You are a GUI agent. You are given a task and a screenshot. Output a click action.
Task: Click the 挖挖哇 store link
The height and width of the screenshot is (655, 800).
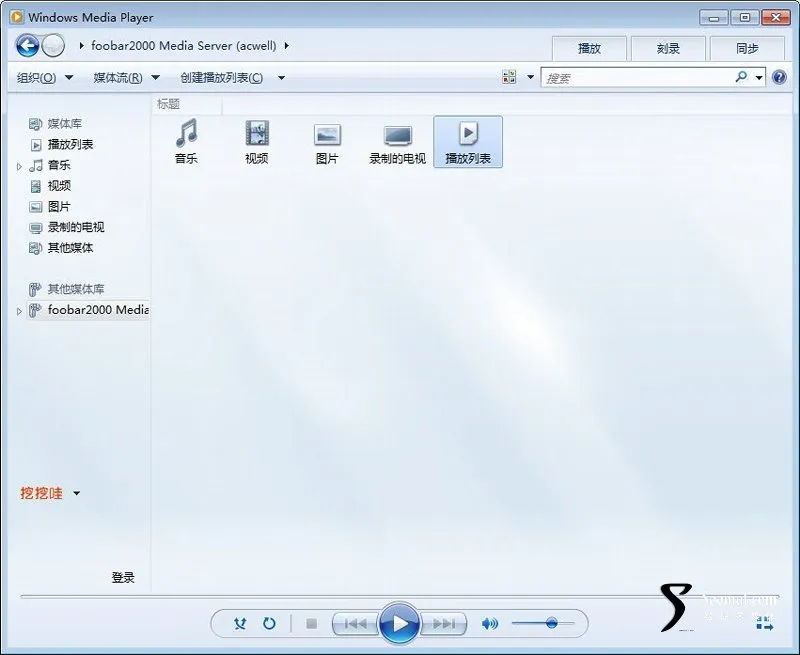click(41, 493)
